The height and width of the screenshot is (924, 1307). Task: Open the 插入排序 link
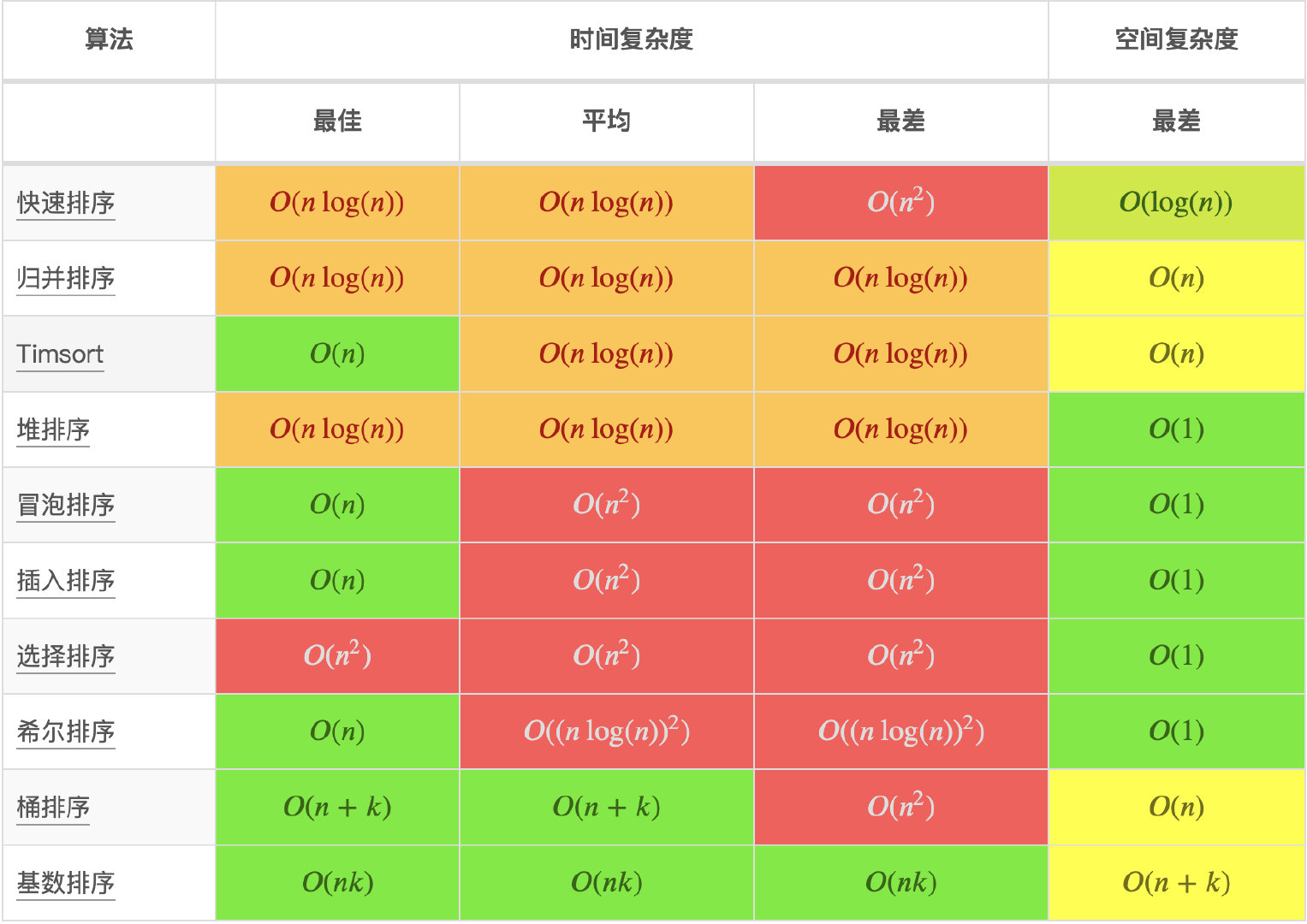coord(66,581)
